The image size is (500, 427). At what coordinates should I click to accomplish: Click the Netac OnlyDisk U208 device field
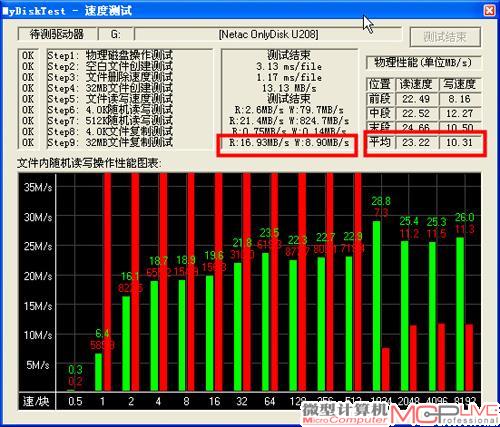click(x=268, y=34)
